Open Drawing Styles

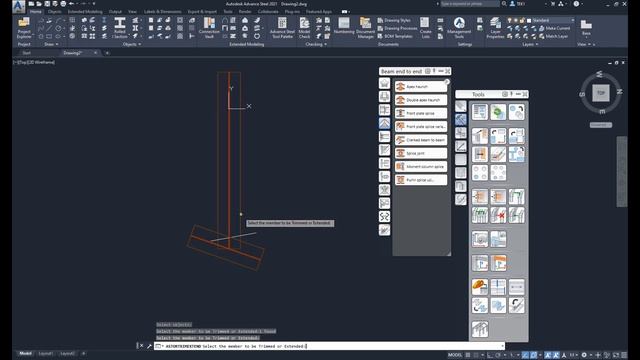pos(394,20)
